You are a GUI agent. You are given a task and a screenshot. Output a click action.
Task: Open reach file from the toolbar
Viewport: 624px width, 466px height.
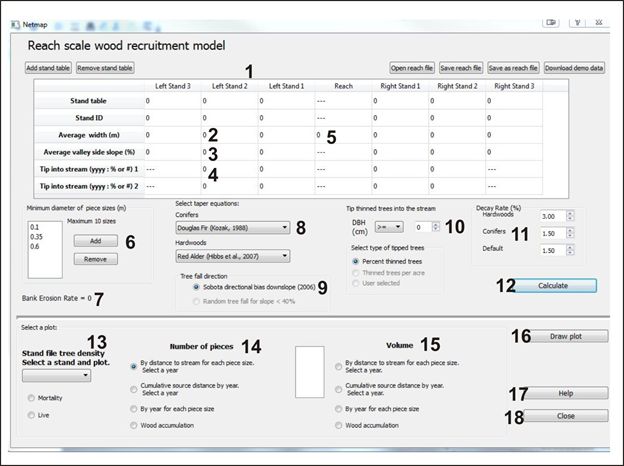[x=413, y=68]
